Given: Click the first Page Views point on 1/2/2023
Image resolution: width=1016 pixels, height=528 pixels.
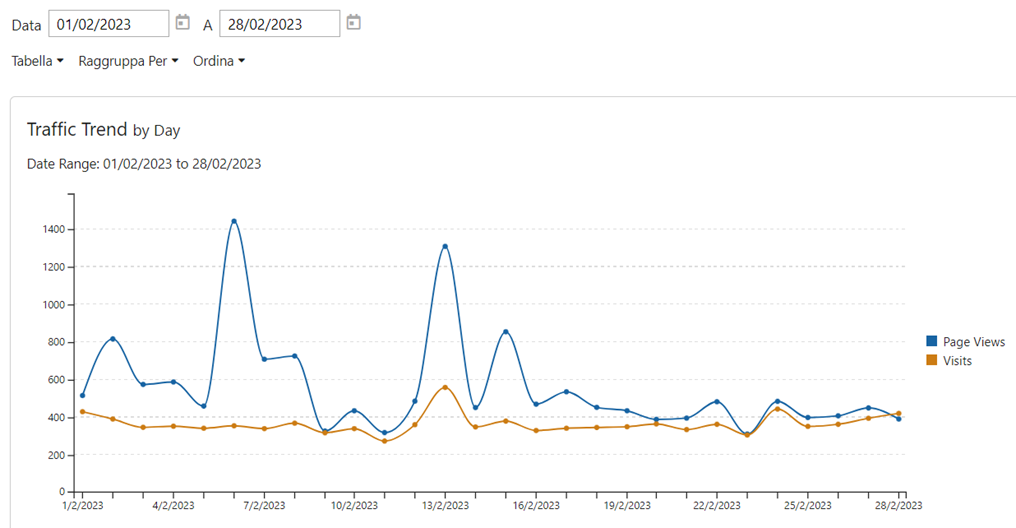Looking at the screenshot, I should pos(82,395).
